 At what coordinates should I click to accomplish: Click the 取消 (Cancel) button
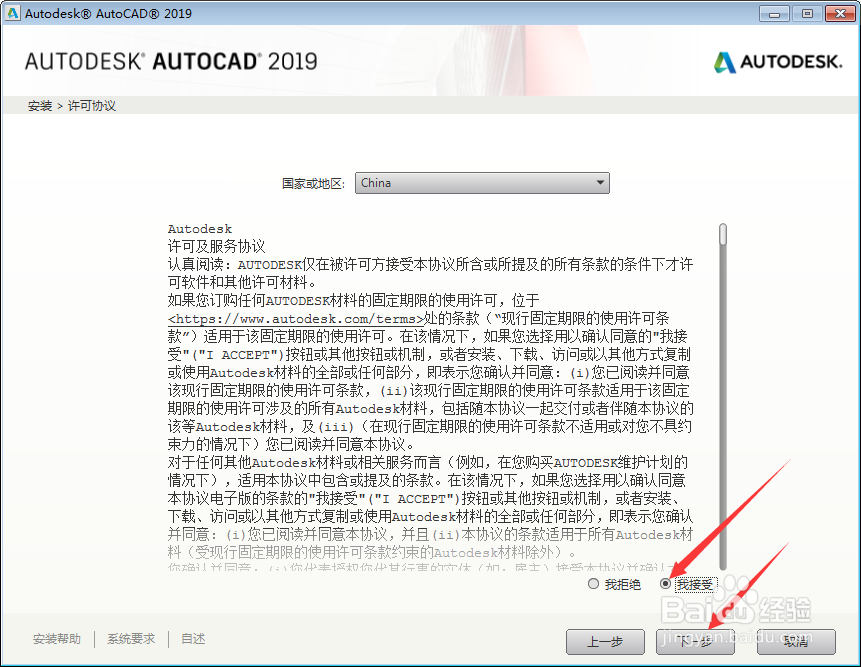coord(796,641)
